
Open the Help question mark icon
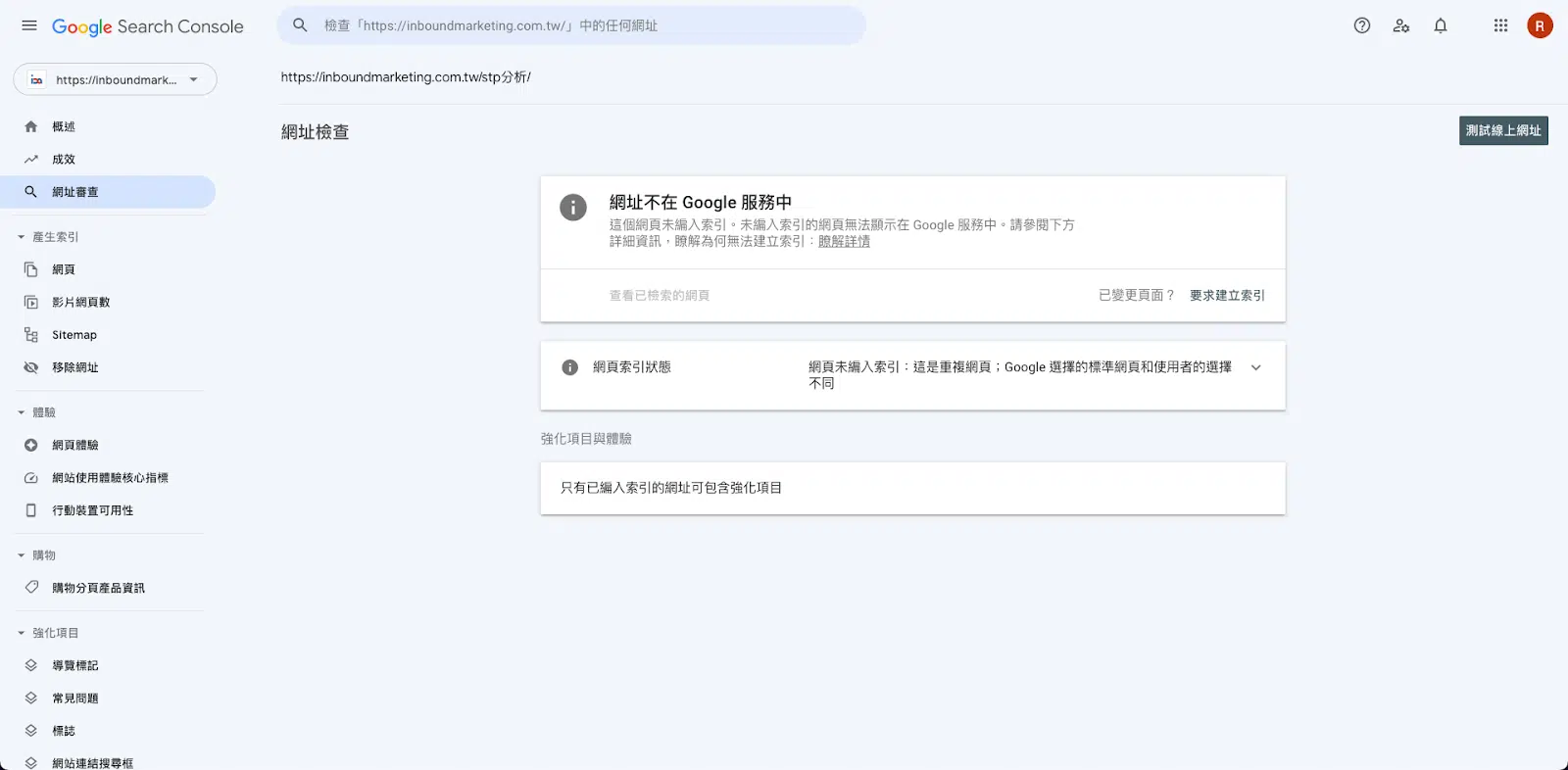click(1362, 25)
